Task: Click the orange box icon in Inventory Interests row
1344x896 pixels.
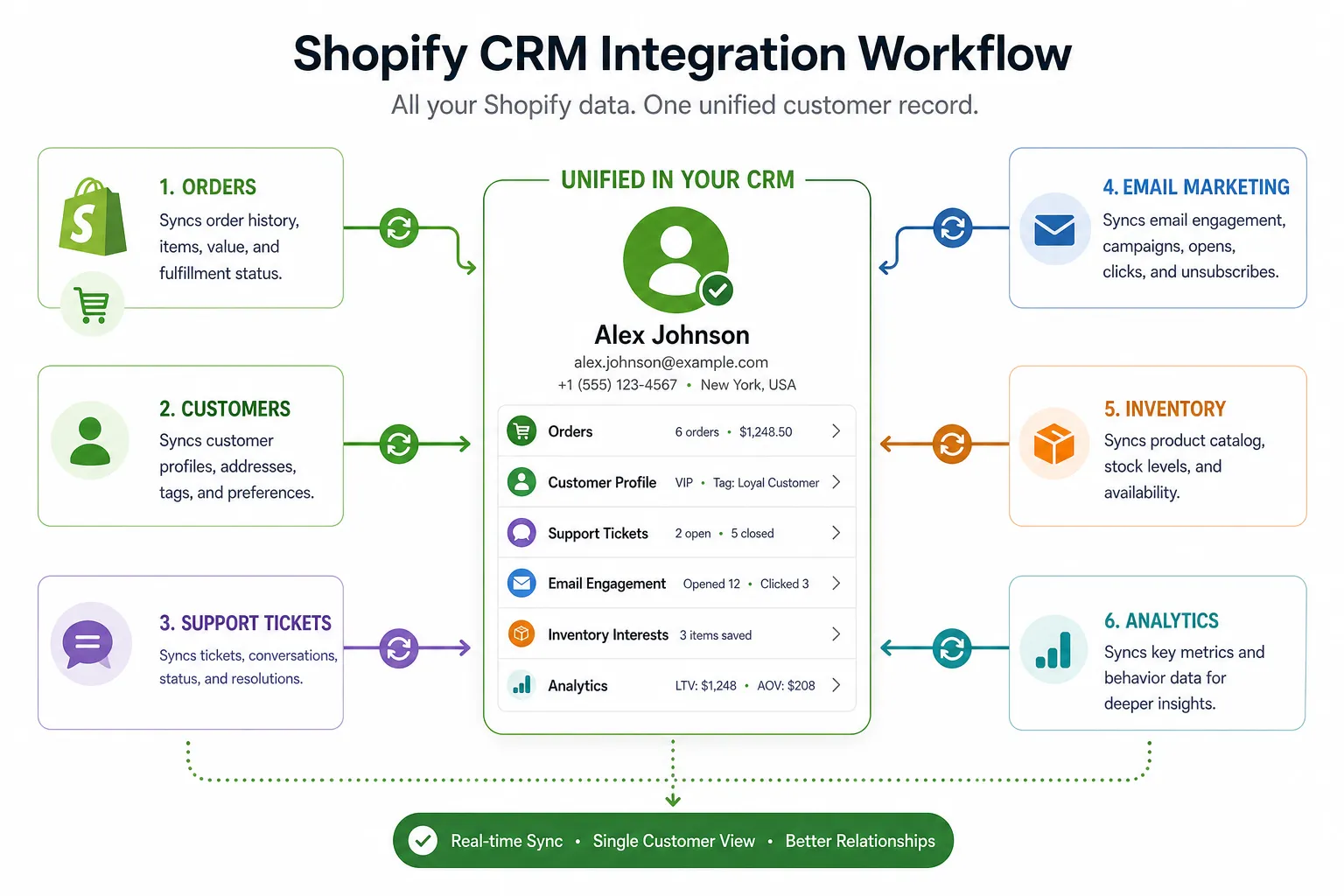Action: [521, 633]
